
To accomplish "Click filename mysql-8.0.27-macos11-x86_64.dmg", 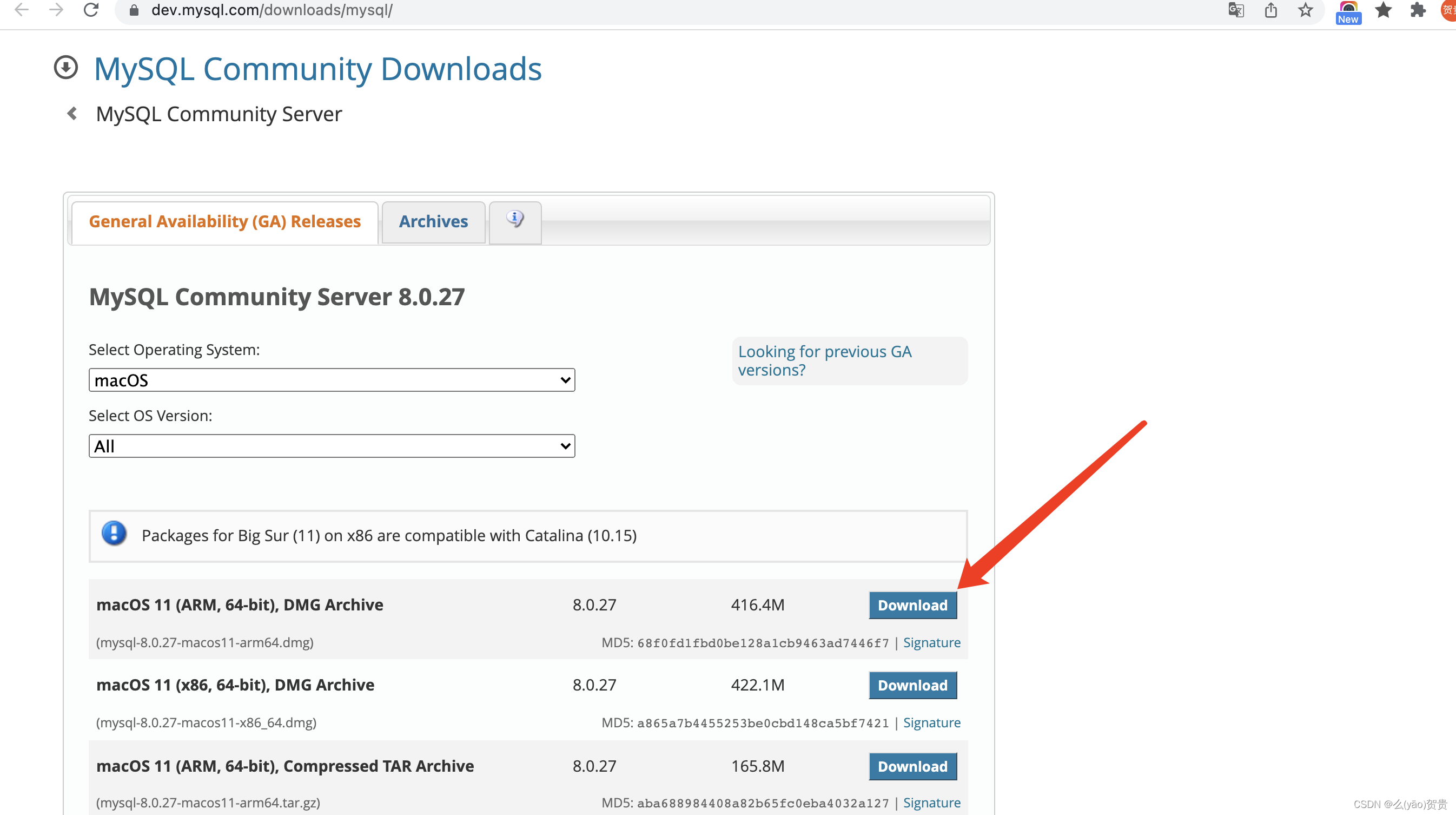I will [x=206, y=724].
